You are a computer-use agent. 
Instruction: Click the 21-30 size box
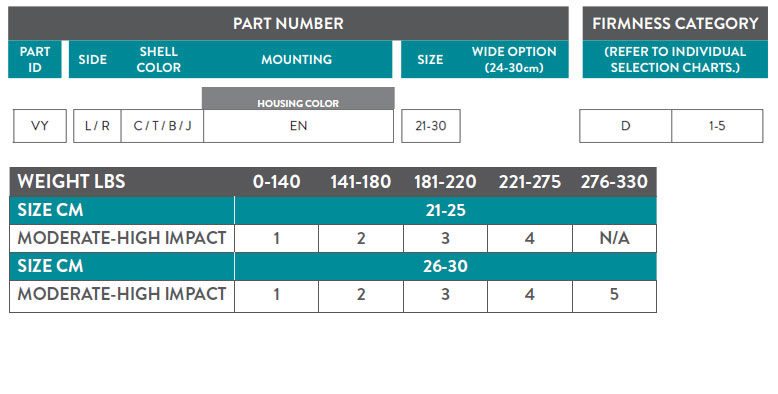click(x=431, y=126)
